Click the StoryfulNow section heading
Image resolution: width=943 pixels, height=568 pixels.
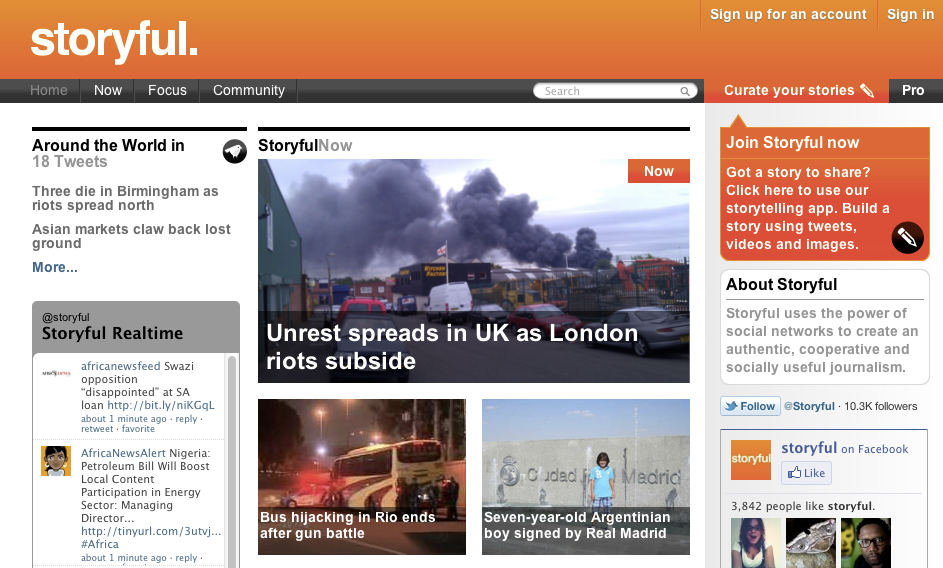tap(305, 146)
